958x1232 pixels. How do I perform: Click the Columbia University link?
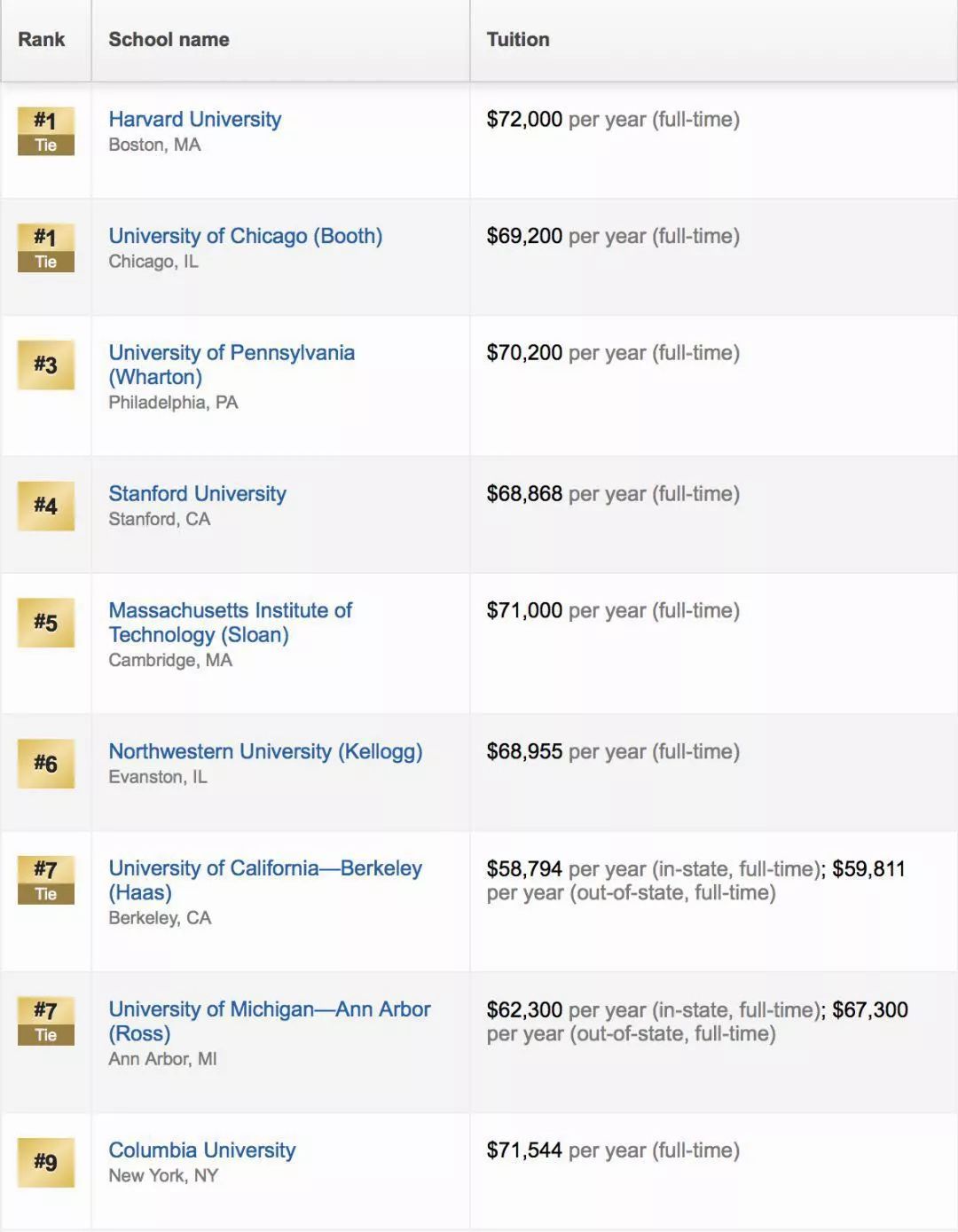coord(201,1150)
